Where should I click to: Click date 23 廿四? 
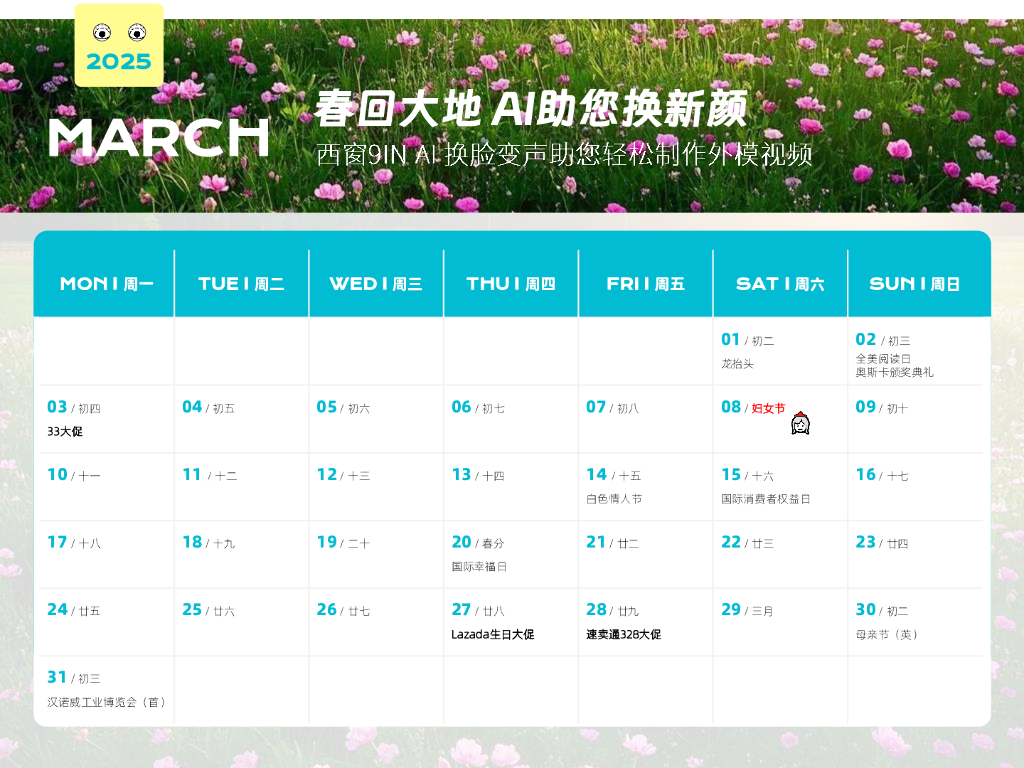(x=882, y=543)
